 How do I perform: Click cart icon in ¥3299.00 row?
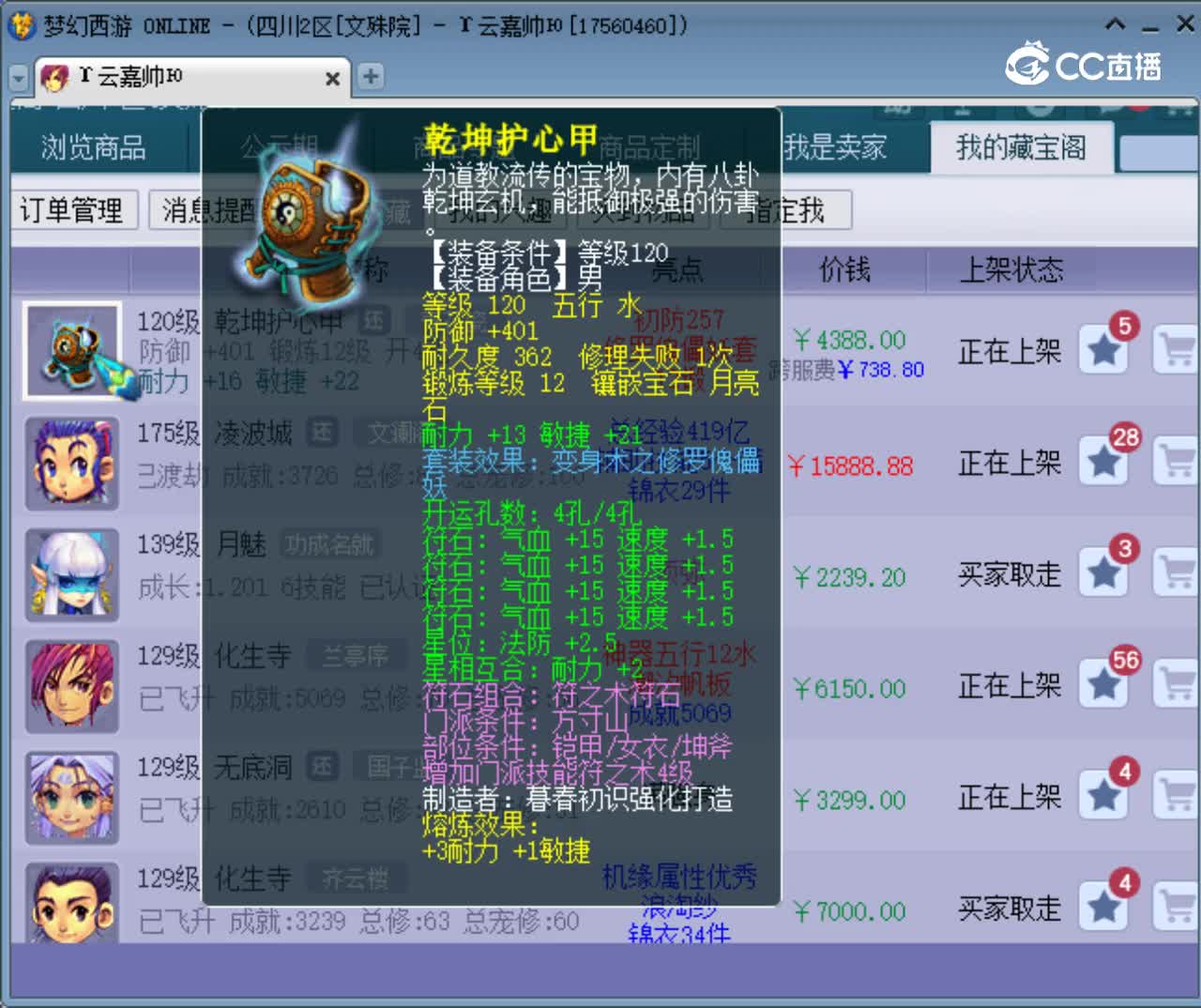pyautogui.click(x=1176, y=797)
